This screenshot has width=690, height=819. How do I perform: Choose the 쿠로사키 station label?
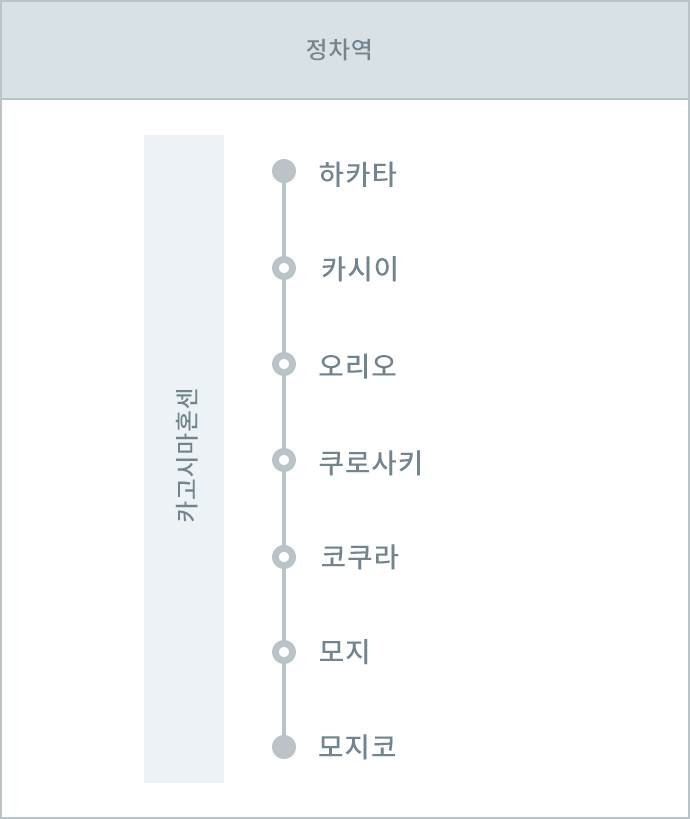tap(370, 462)
